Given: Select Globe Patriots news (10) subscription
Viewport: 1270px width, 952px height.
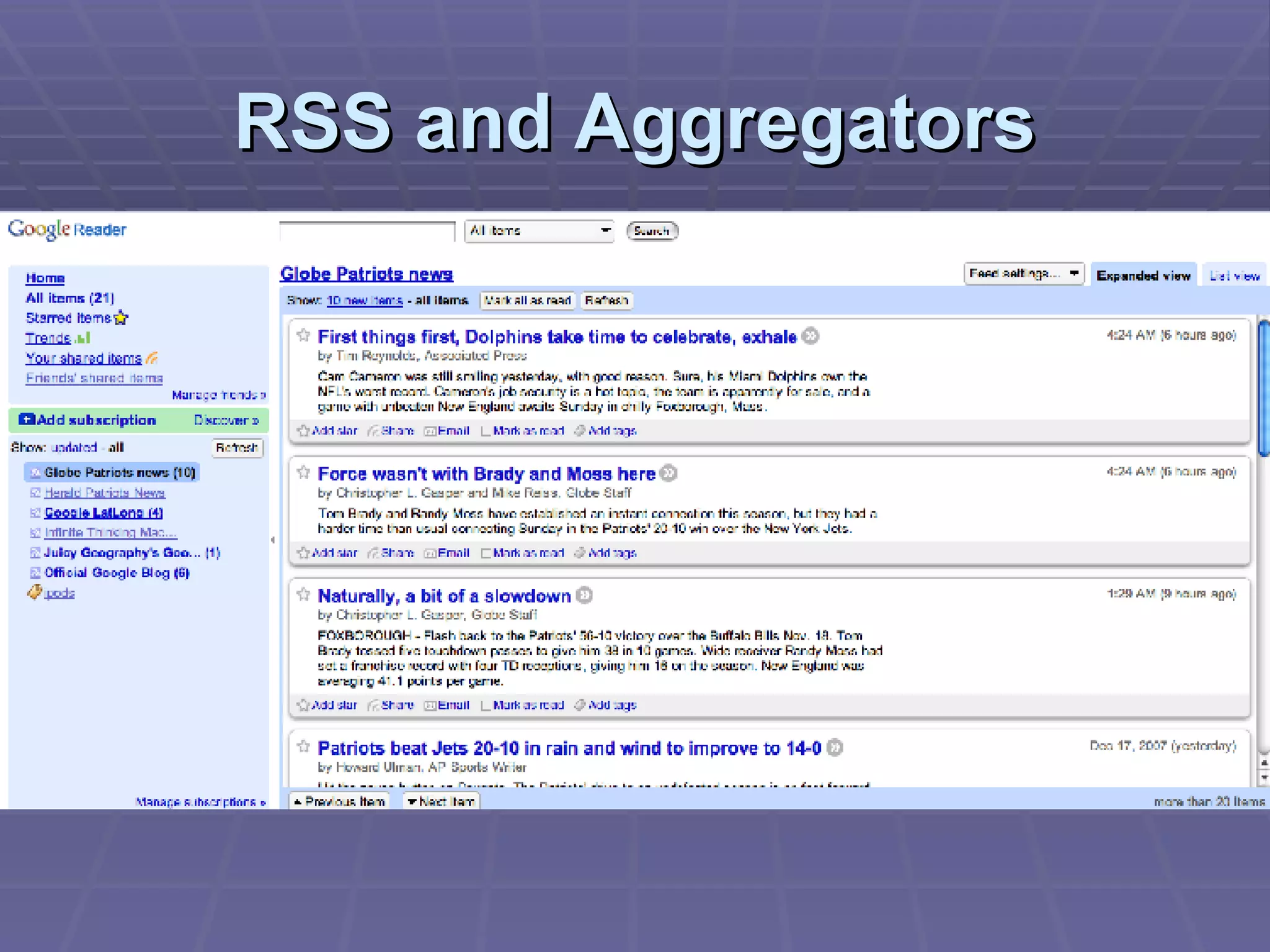Looking at the screenshot, I should click(112, 472).
